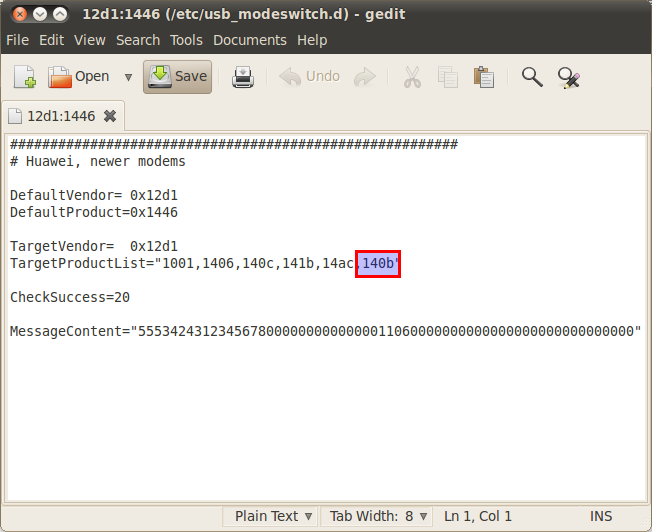Image resolution: width=652 pixels, height=532 pixels.
Task: Click the Print icon
Action: pos(243,77)
